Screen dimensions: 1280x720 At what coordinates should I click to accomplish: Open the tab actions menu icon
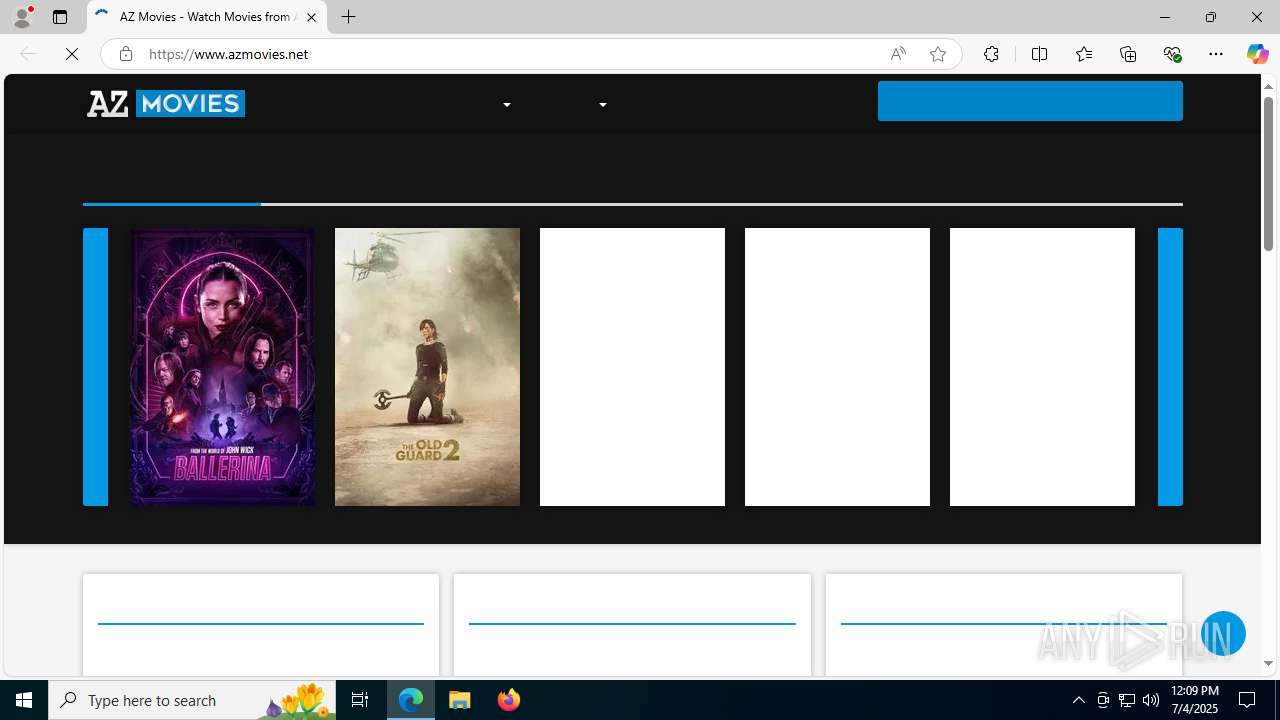60,17
